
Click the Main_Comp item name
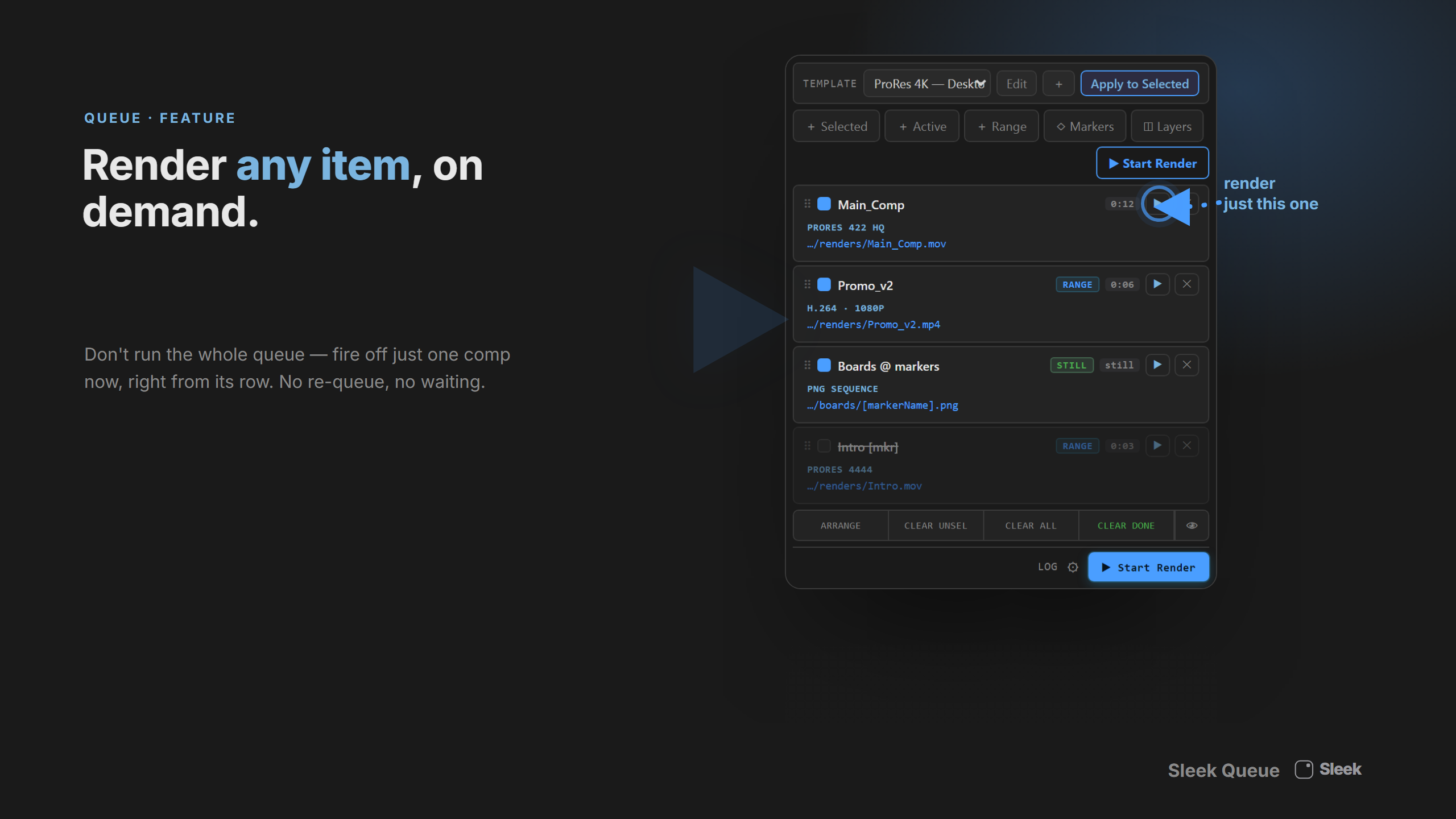click(871, 205)
